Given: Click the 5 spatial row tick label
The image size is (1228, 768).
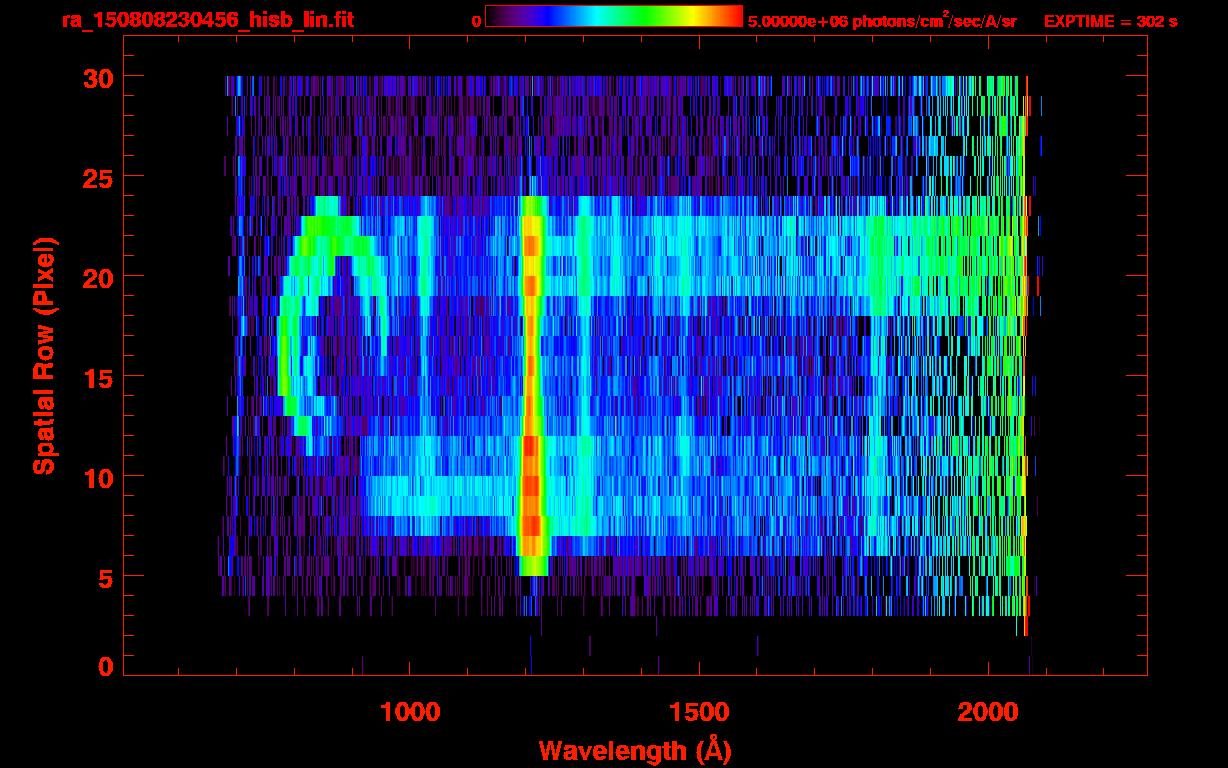Looking at the screenshot, I should coord(105,577).
